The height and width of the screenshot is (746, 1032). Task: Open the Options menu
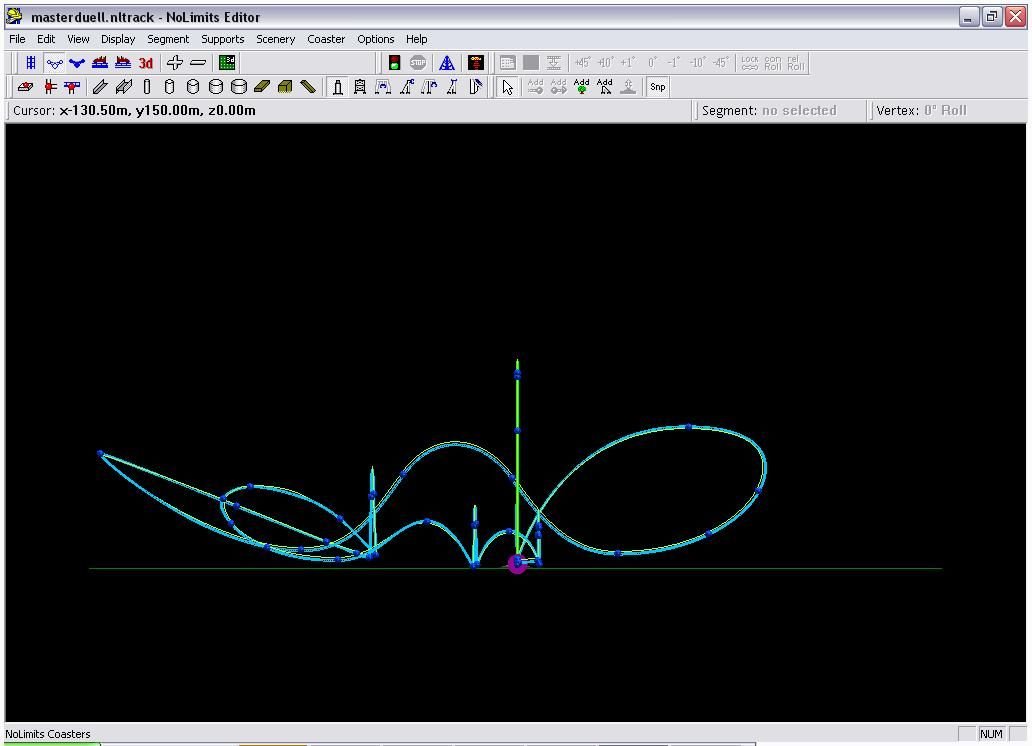(x=376, y=39)
